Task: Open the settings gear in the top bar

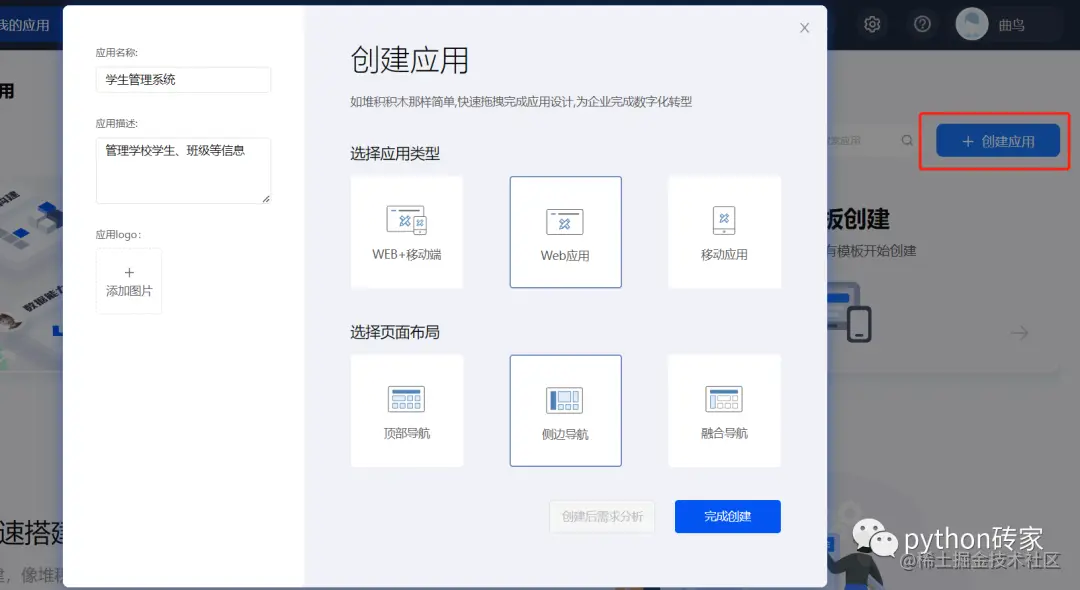Action: (871, 23)
